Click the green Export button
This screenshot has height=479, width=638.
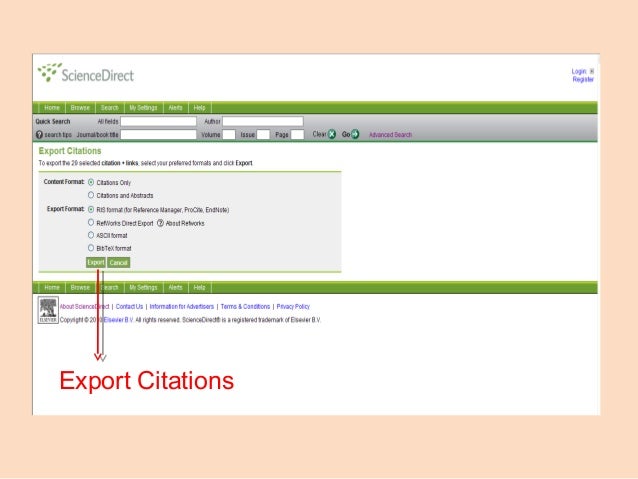[x=96, y=262]
